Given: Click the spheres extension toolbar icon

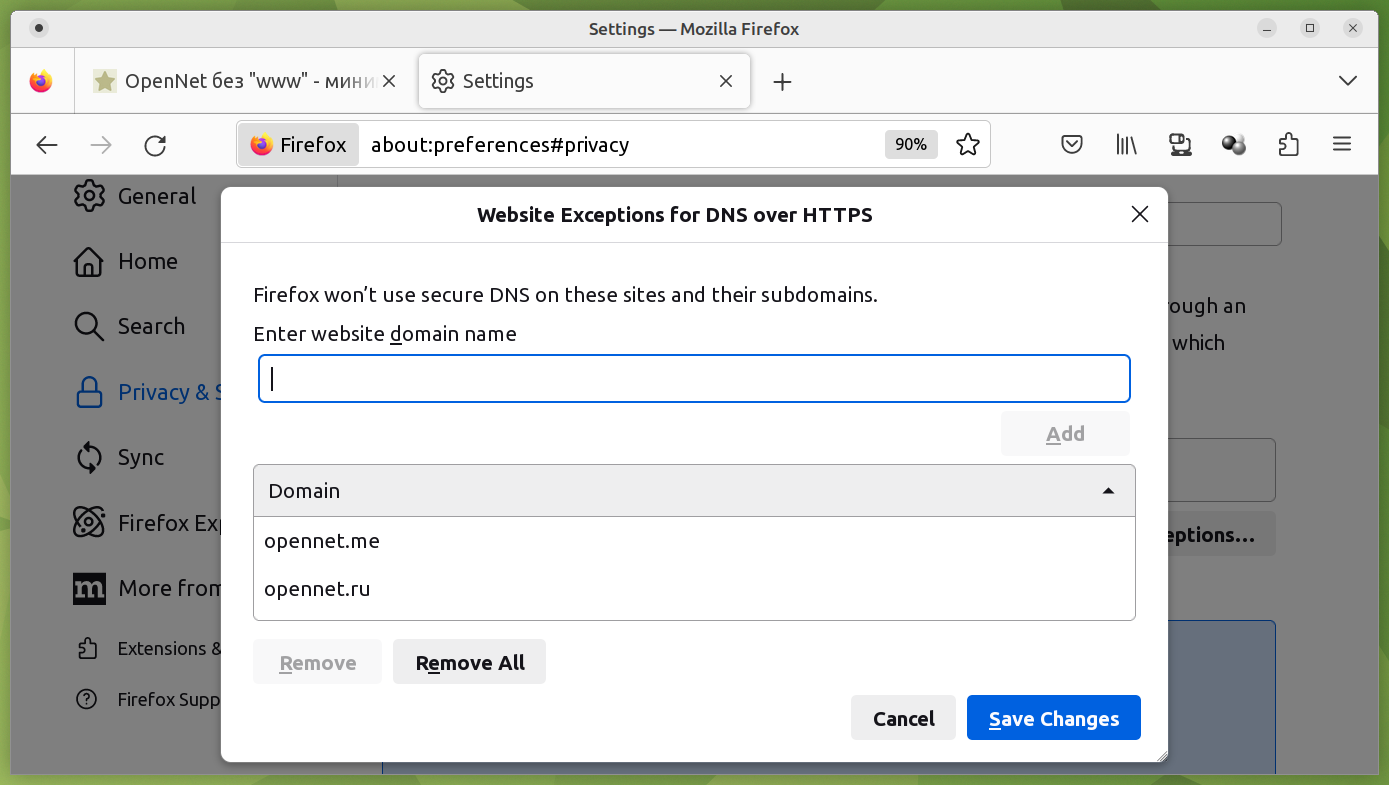Looking at the screenshot, I should pyautogui.click(x=1235, y=145).
